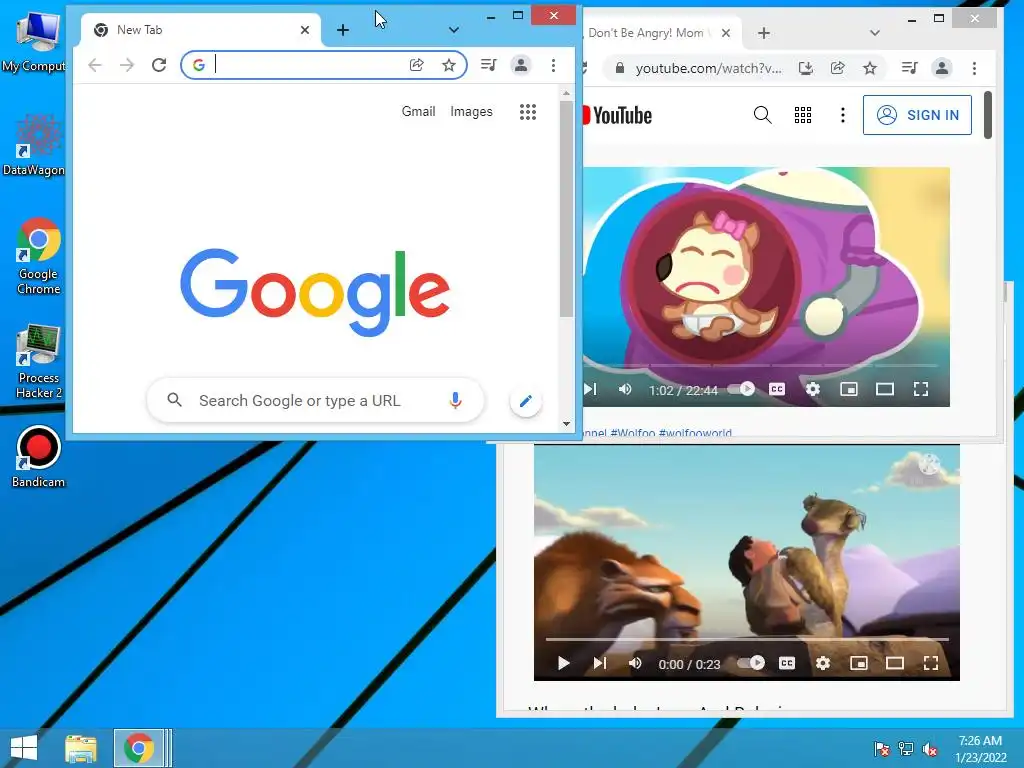Close the Don't Be Angry! Mom tab
Viewport: 1024px width, 768px height.
pos(726,33)
